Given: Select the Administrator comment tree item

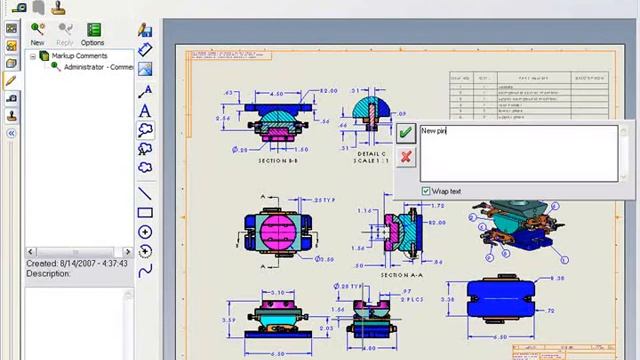Looking at the screenshot, I should [x=98, y=67].
